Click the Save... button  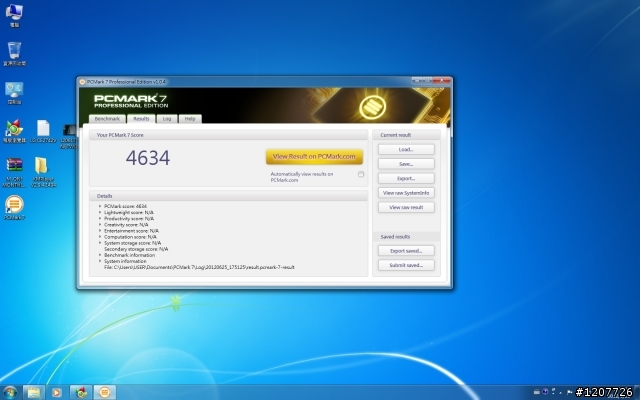coord(406,164)
